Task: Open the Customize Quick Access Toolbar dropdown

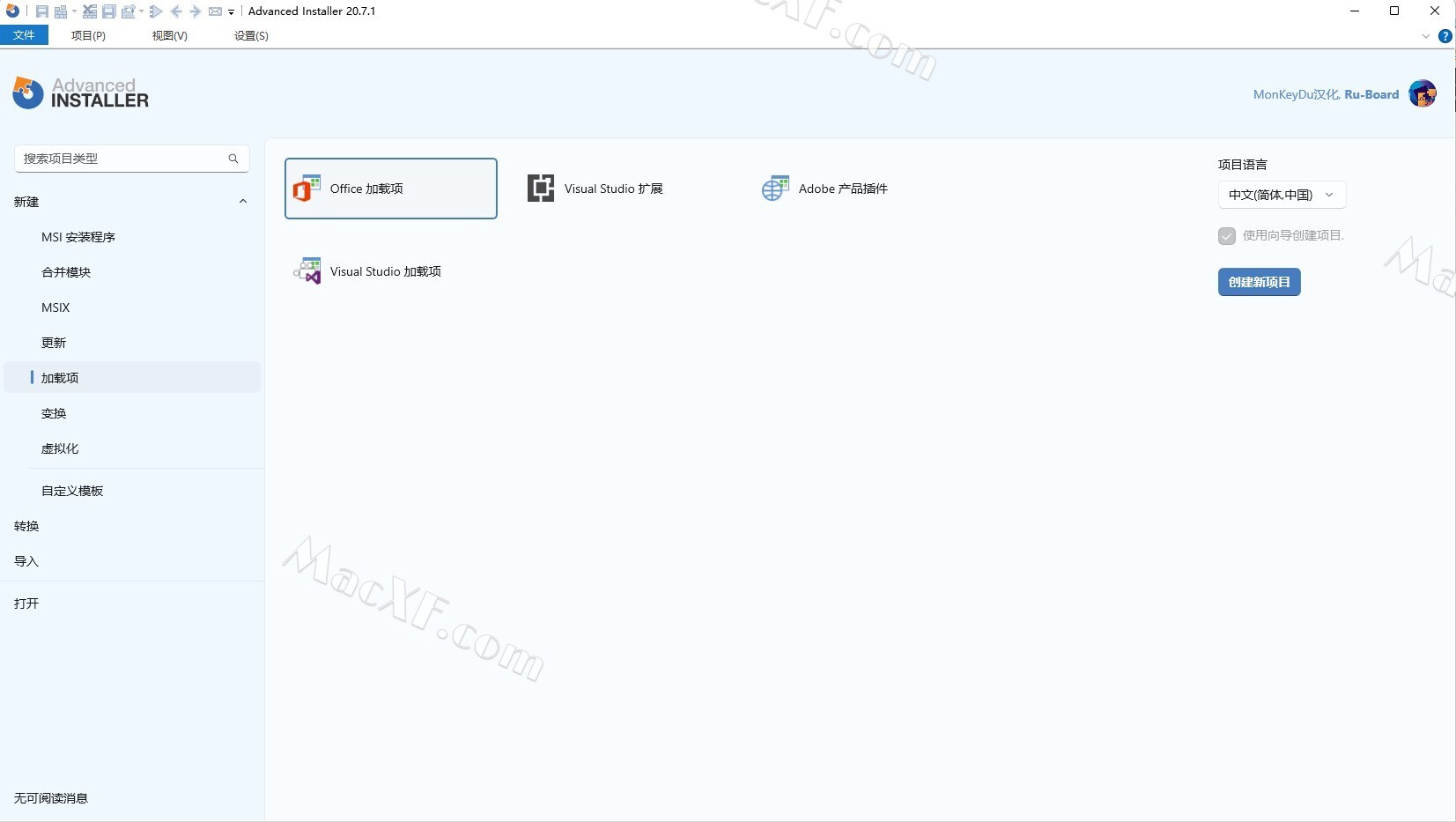Action: click(x=231, y=12)
